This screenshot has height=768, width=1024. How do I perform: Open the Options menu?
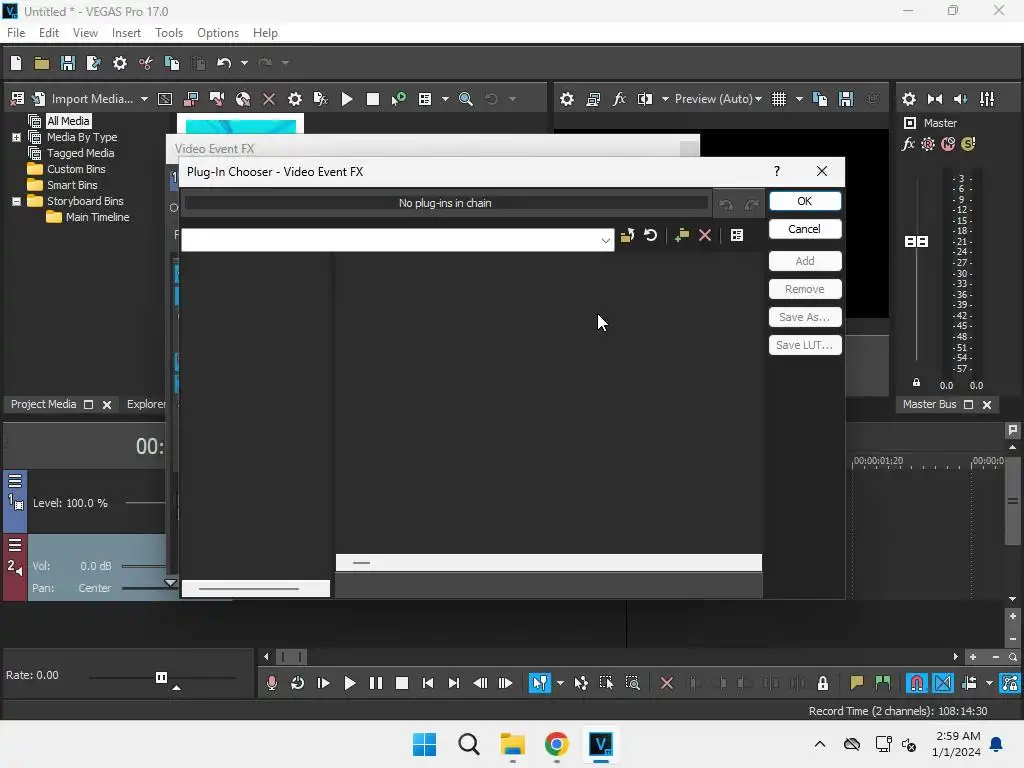[x=217, y=33]
